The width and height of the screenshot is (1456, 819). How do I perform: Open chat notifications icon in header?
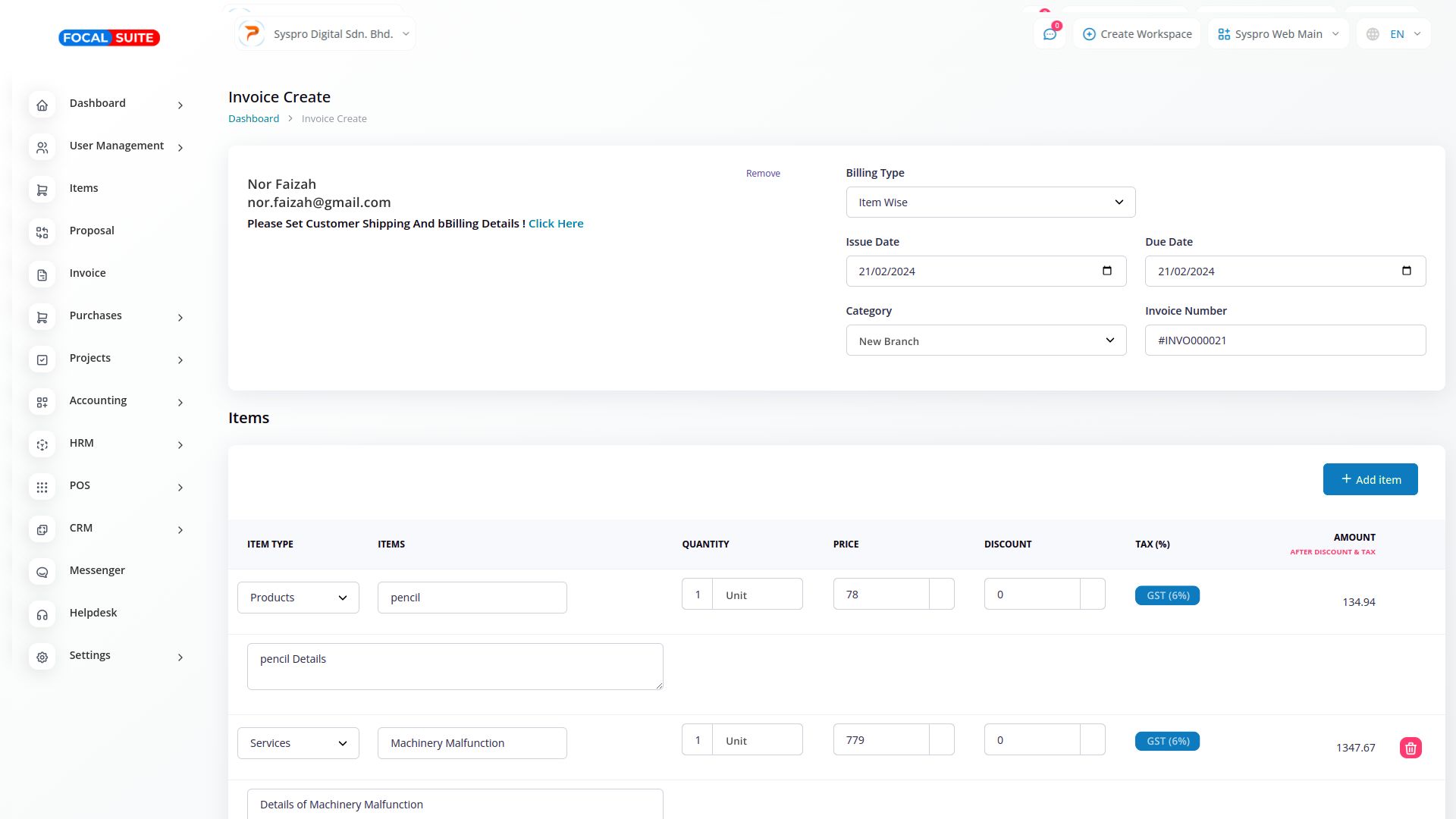point(1050,34)
